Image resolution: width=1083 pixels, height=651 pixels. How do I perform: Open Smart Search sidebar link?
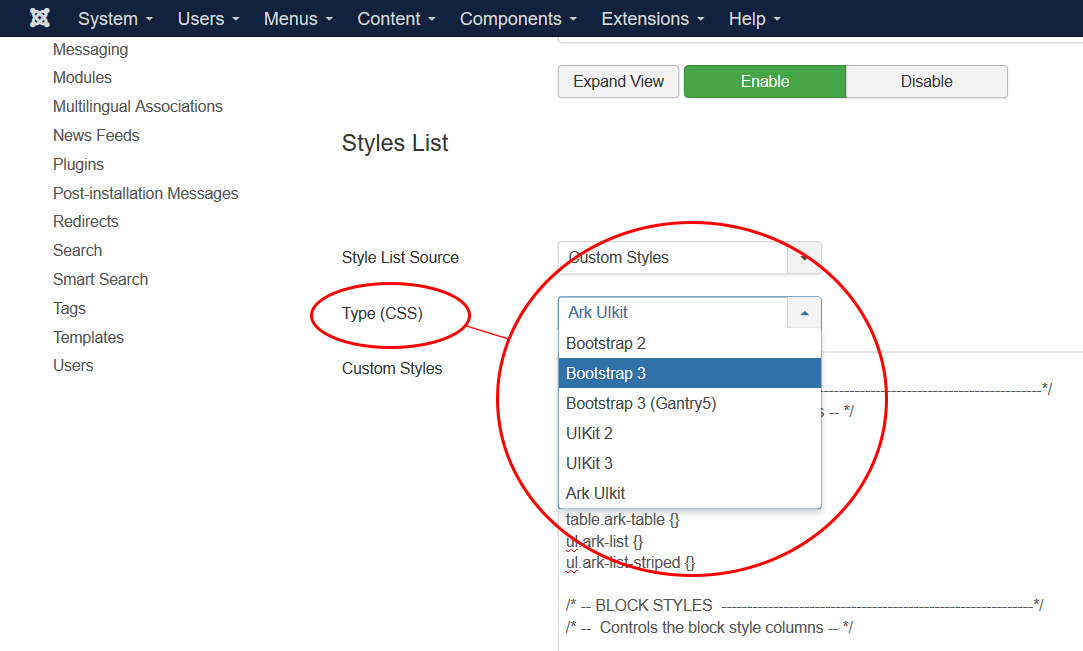tap(100, 279)
